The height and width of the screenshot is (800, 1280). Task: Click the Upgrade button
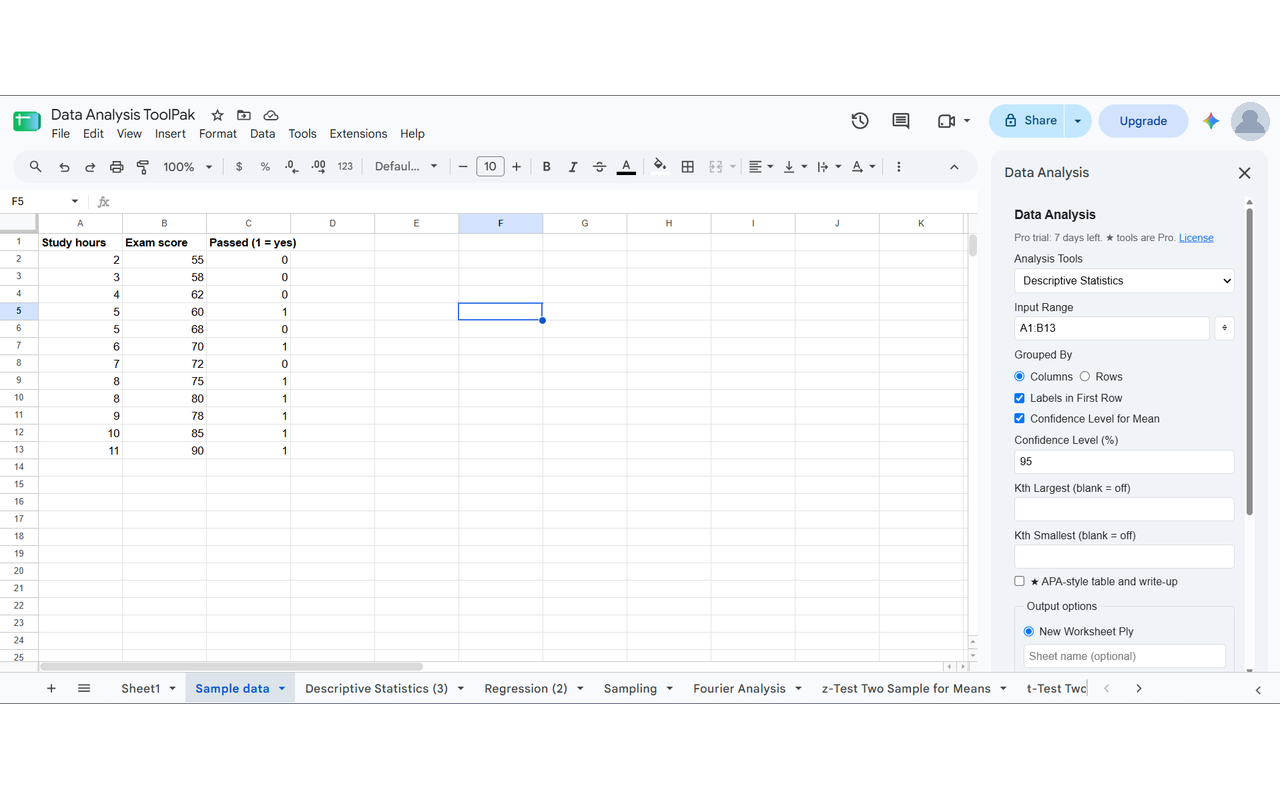click(x=1143, y=121)
